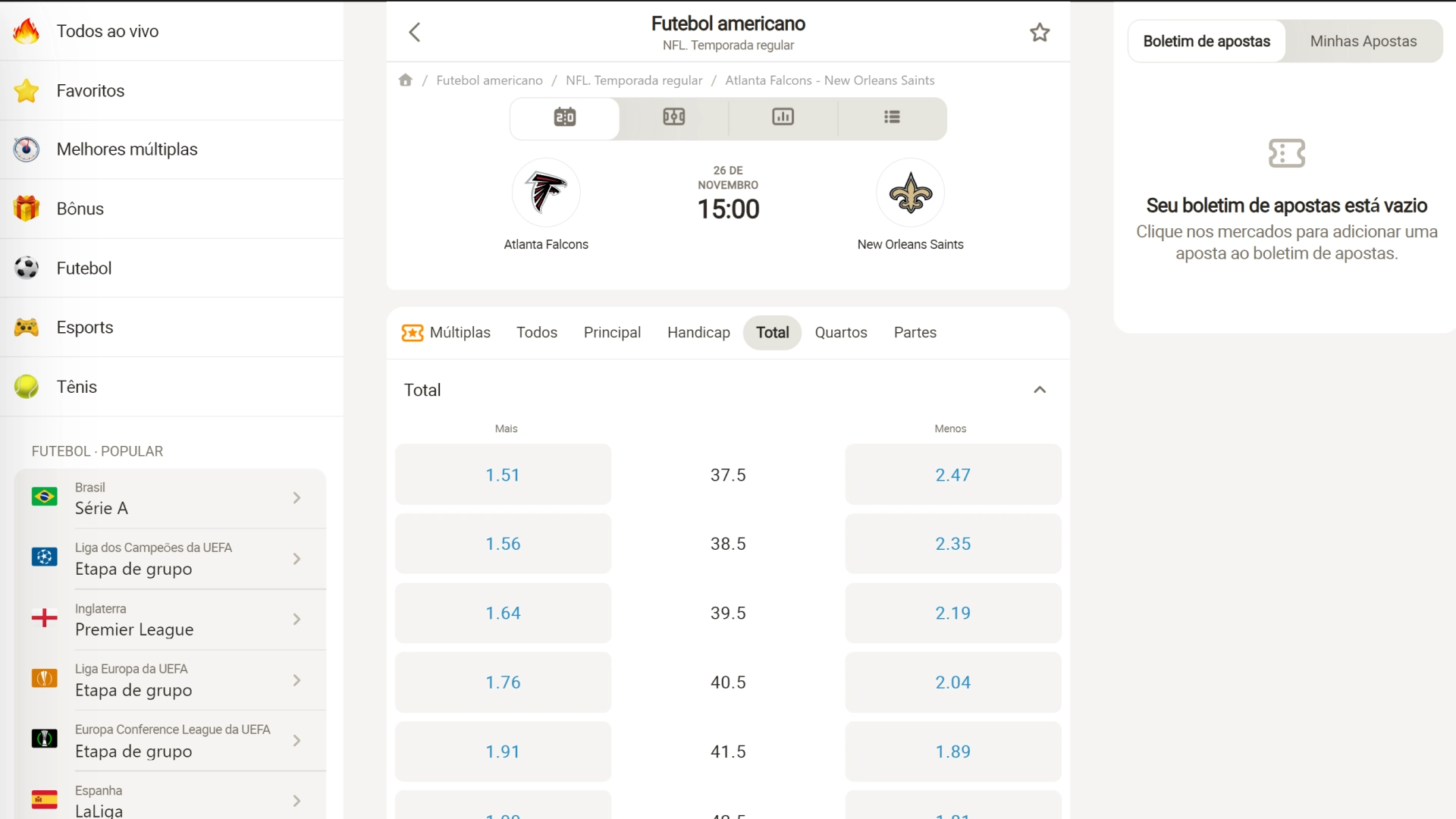The image size is (1456, 819).
Task: Click NFL Temporada regular breadcrumb link
Action: point(634,80)
